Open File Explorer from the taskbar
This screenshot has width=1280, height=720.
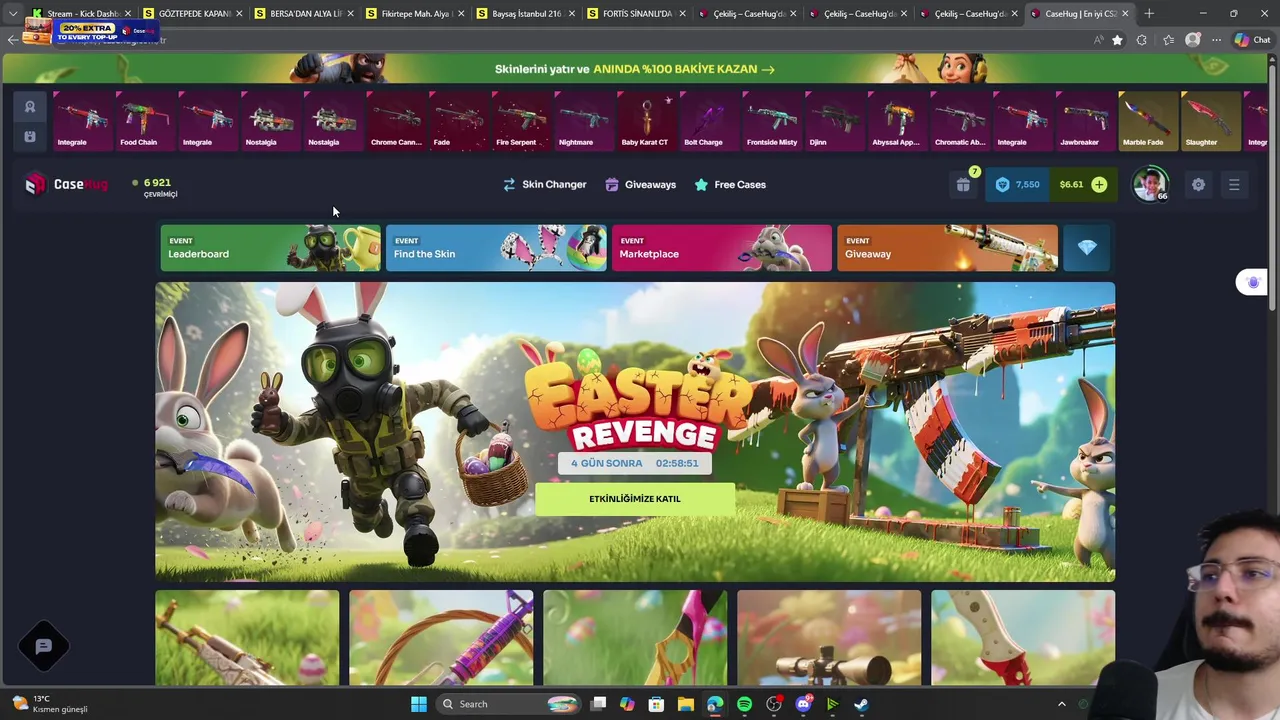[685, 704]
